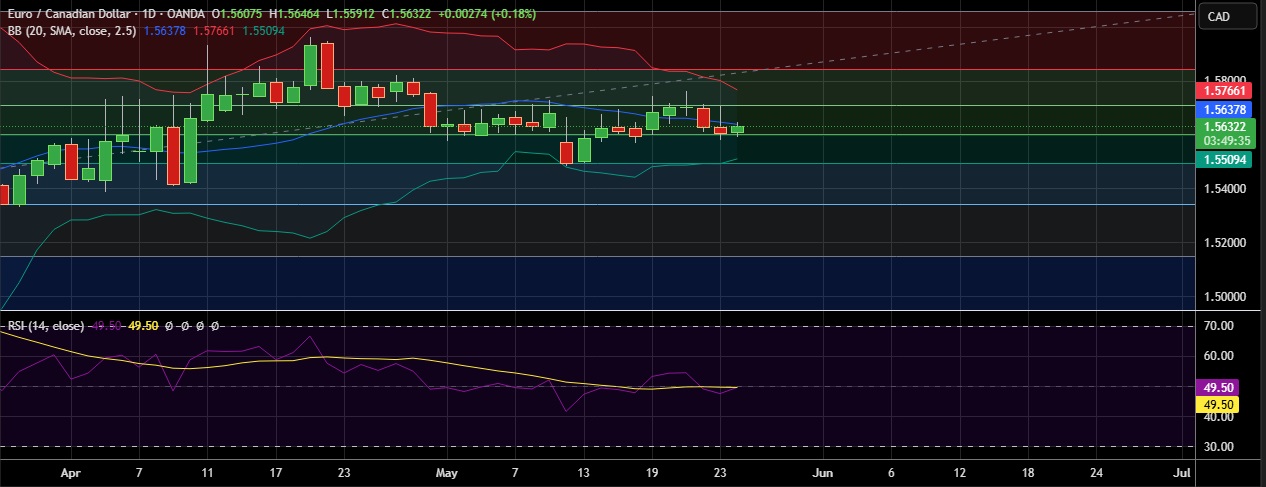Select the close value C1.56322
1266x487 pixels.
tap(406, 14)
